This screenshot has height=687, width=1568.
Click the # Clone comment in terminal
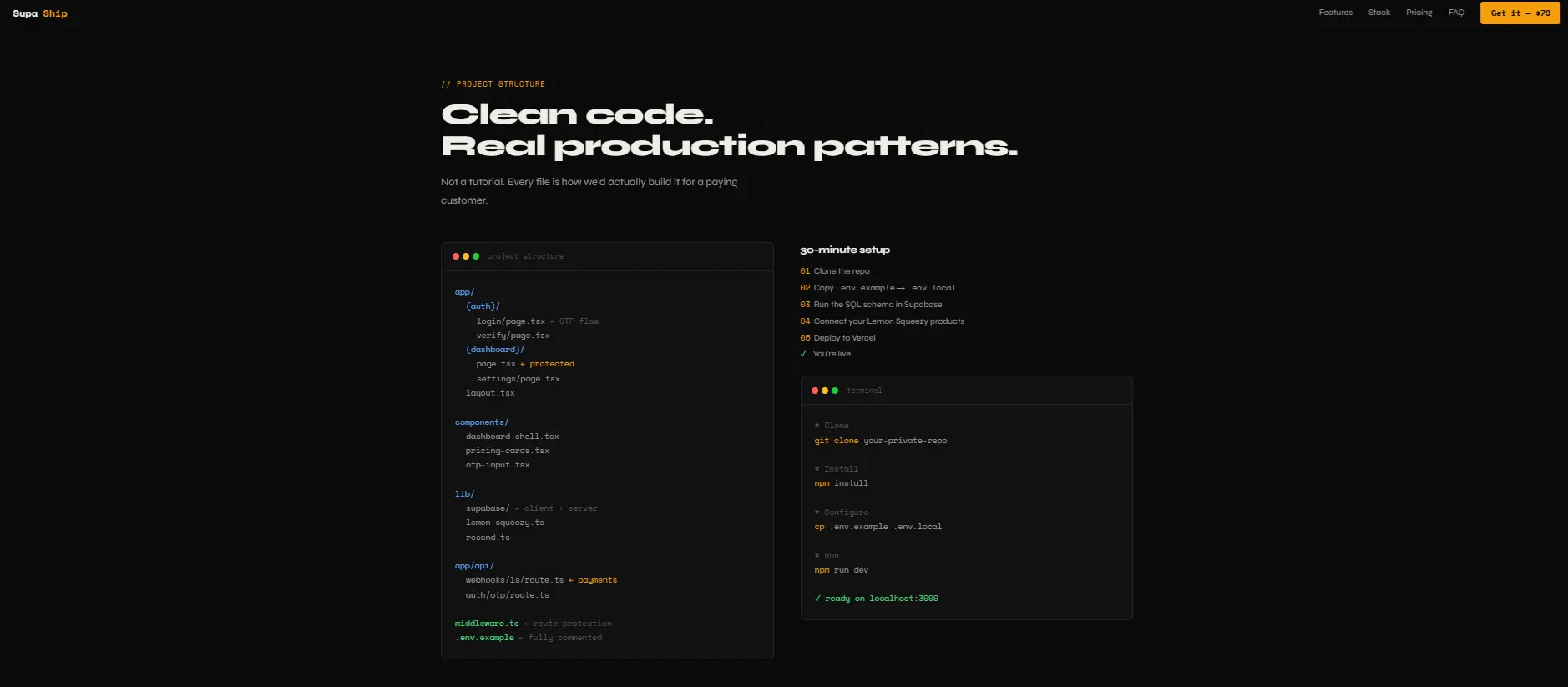tap(832, 426)
